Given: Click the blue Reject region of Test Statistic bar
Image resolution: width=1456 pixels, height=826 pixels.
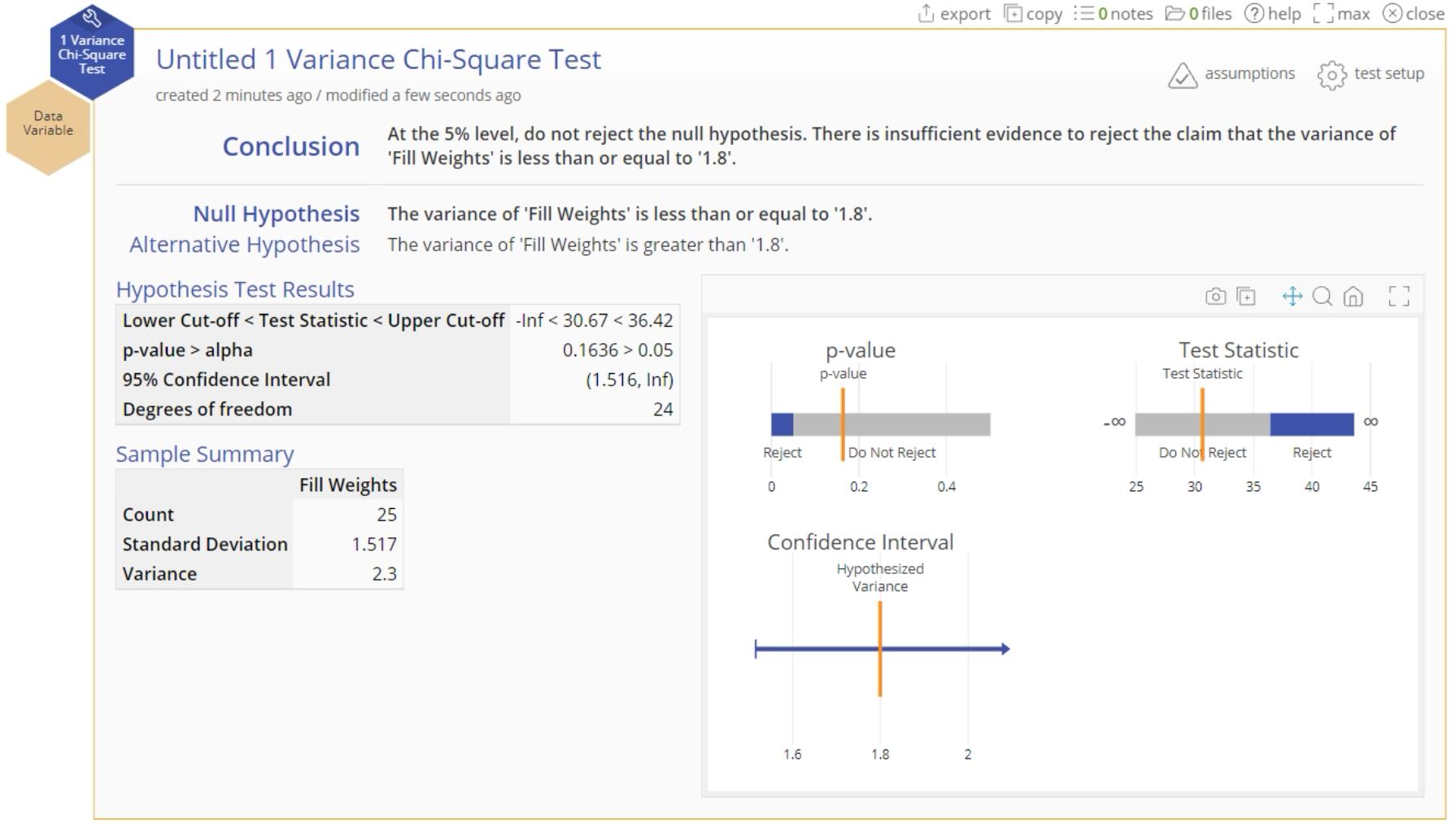Looking at the screenshot, I should click(1311, 424).
